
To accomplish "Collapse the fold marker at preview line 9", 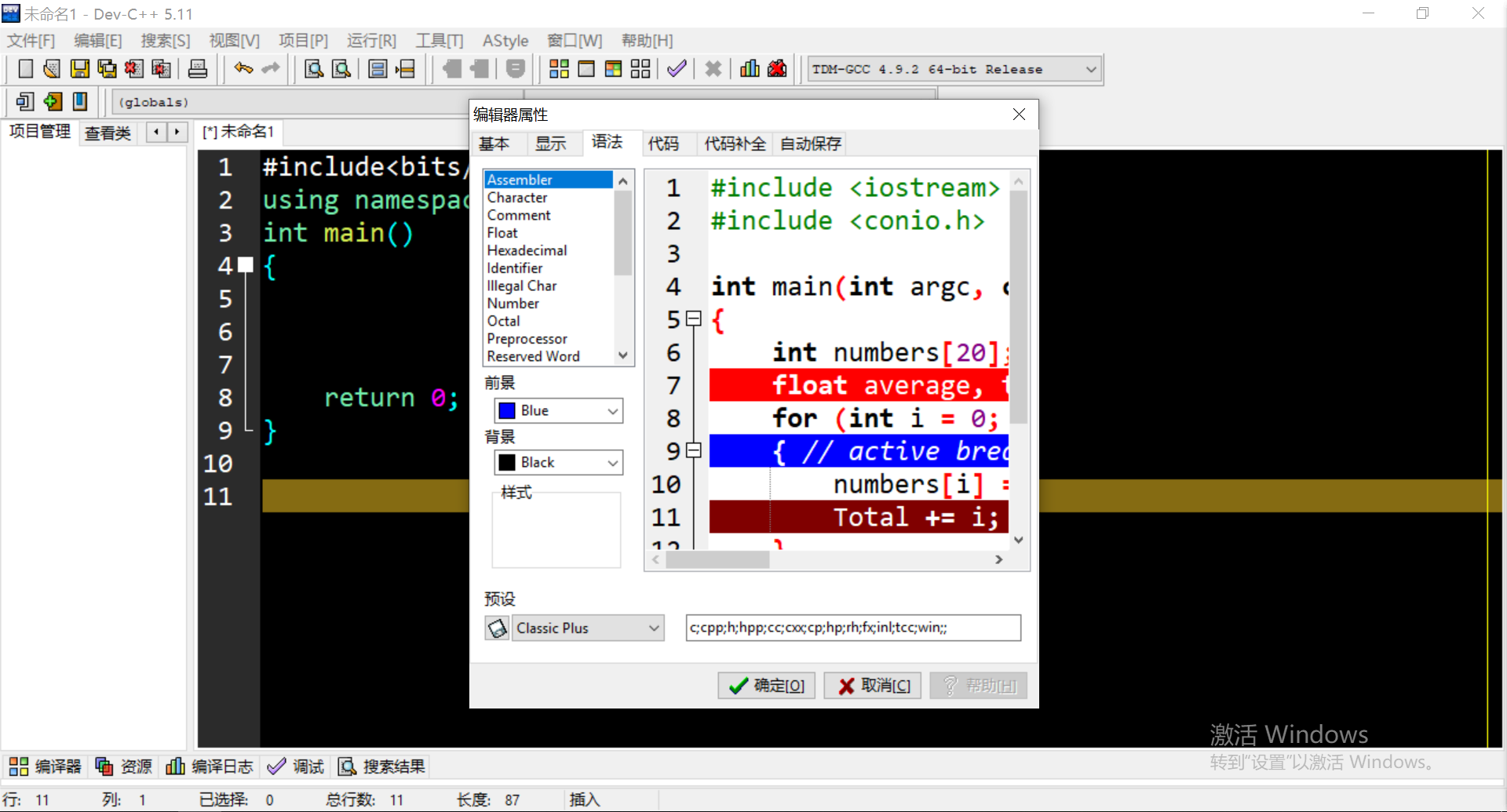I will click(x=693, y=450).
